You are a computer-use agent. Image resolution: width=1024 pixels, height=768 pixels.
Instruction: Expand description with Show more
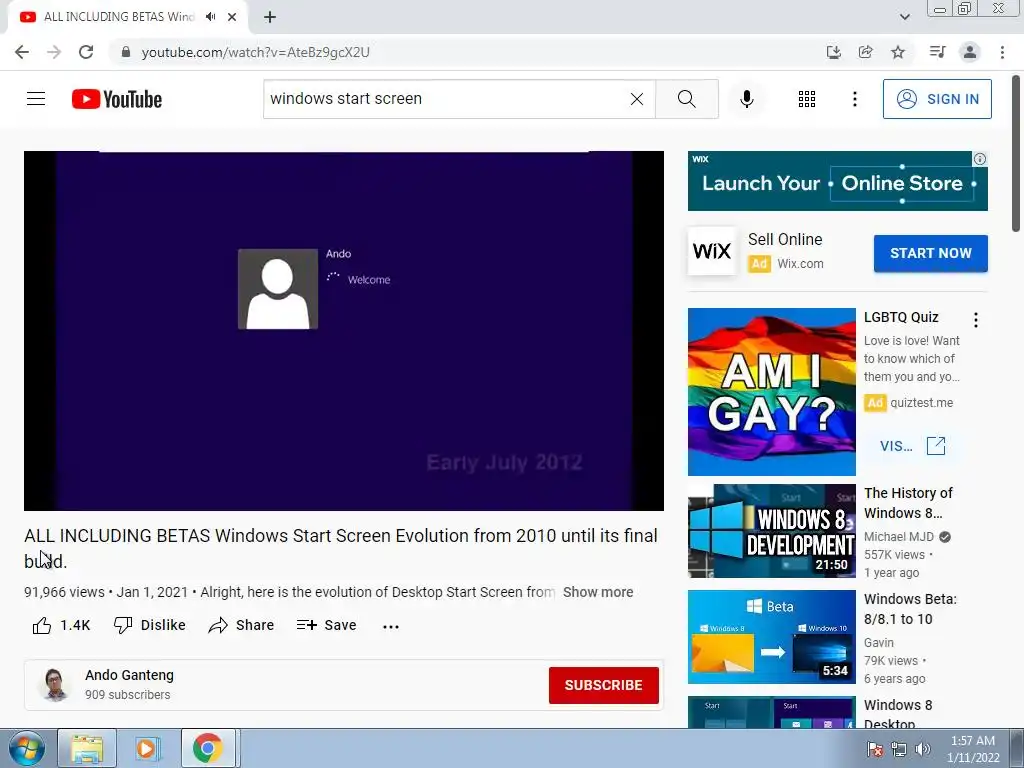click(598, 592)
